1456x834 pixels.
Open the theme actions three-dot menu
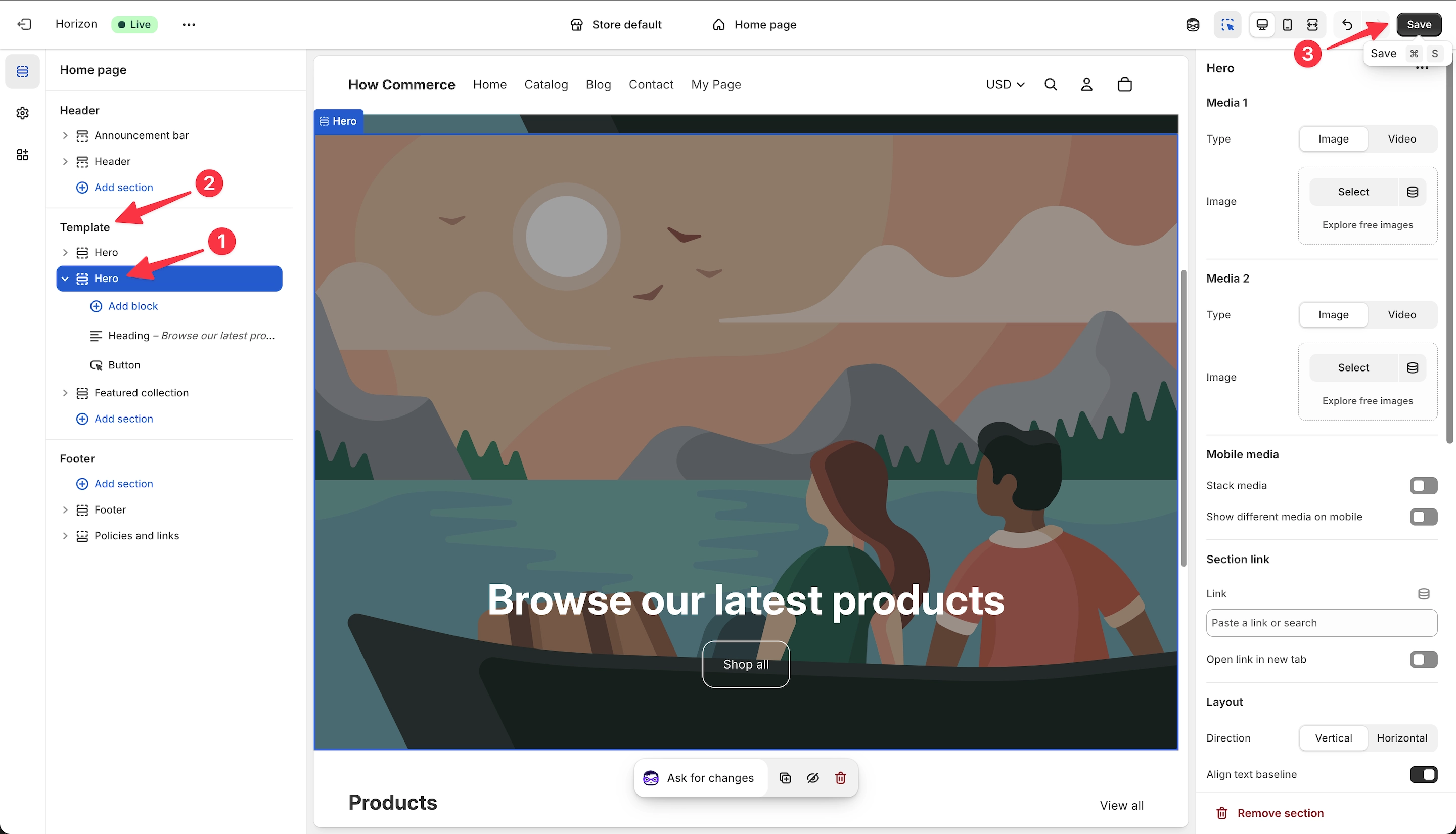pyautogui.click(x=189, y=25)
